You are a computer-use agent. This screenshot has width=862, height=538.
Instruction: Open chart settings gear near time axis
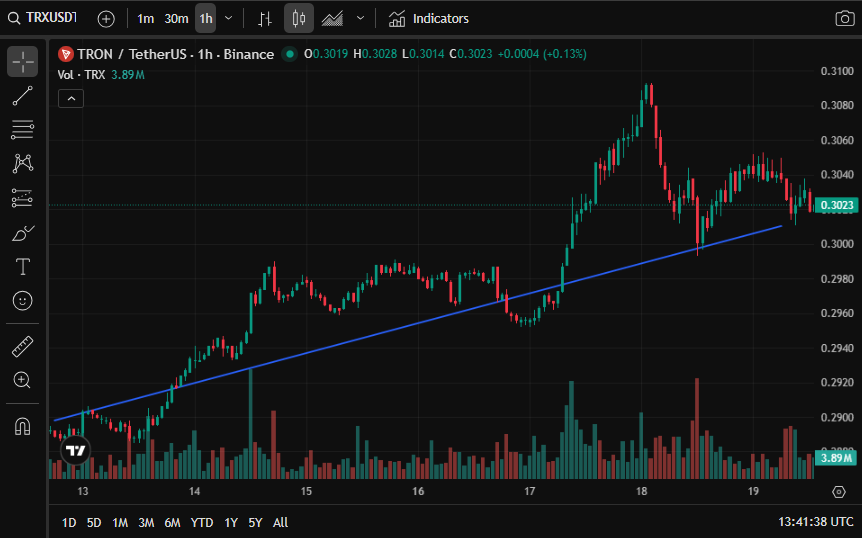(838, 492)
